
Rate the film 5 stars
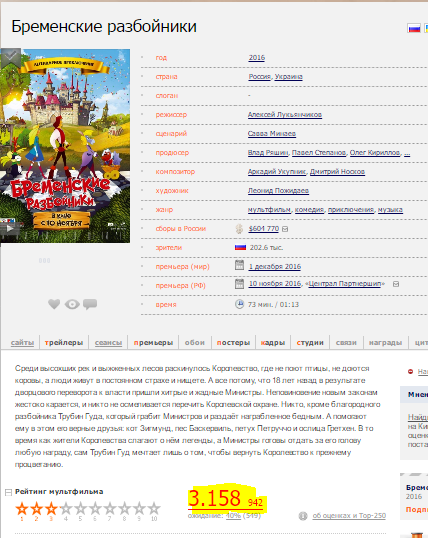click(x=80, y=508)
